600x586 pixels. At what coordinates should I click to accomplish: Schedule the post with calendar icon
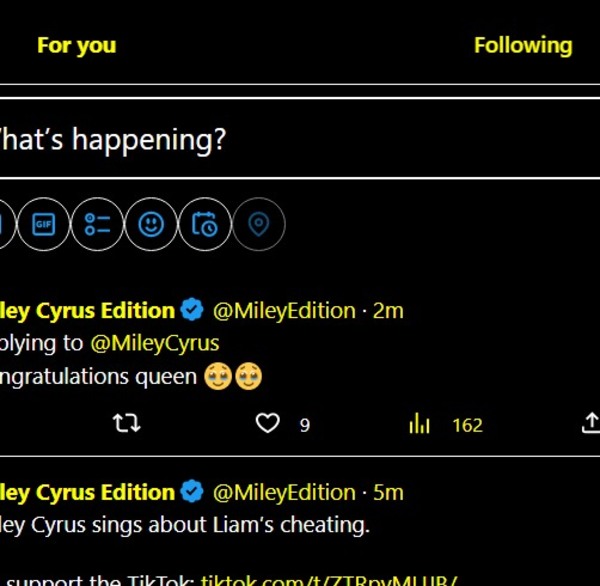(205, 225)
